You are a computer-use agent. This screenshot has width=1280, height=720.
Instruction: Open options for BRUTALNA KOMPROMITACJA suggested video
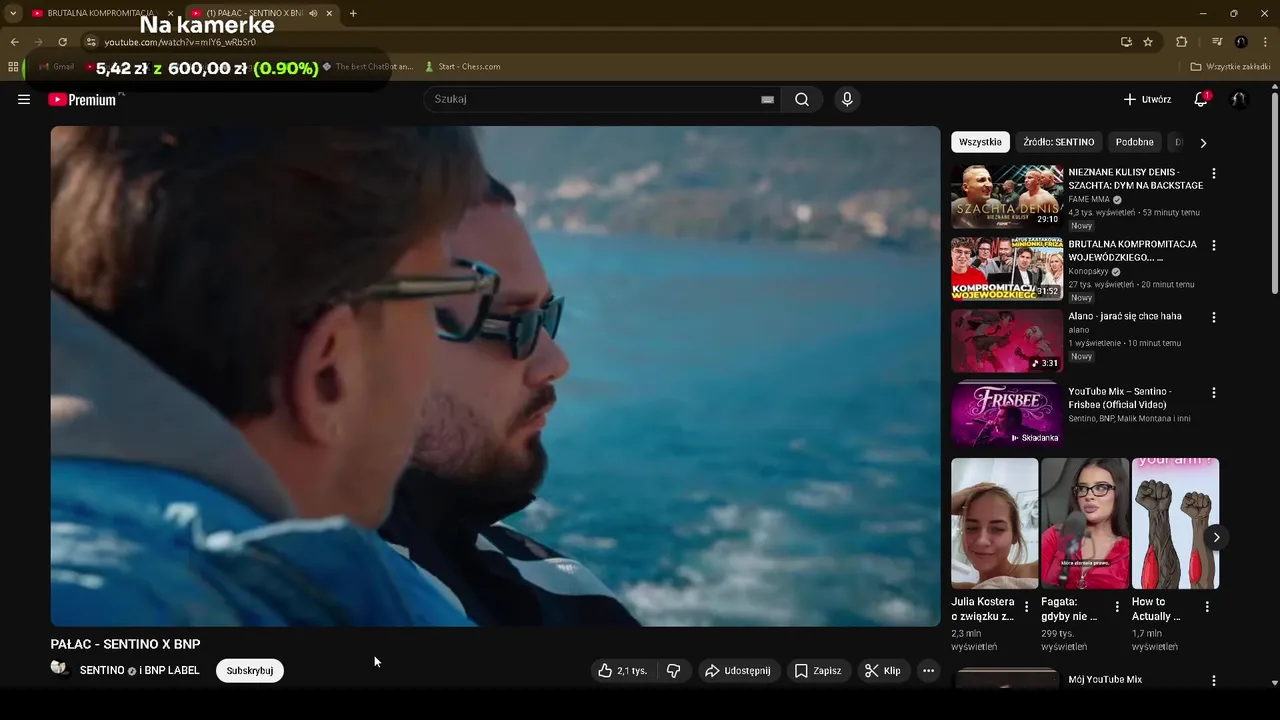pyautogui.click(x=1214, y=246)
